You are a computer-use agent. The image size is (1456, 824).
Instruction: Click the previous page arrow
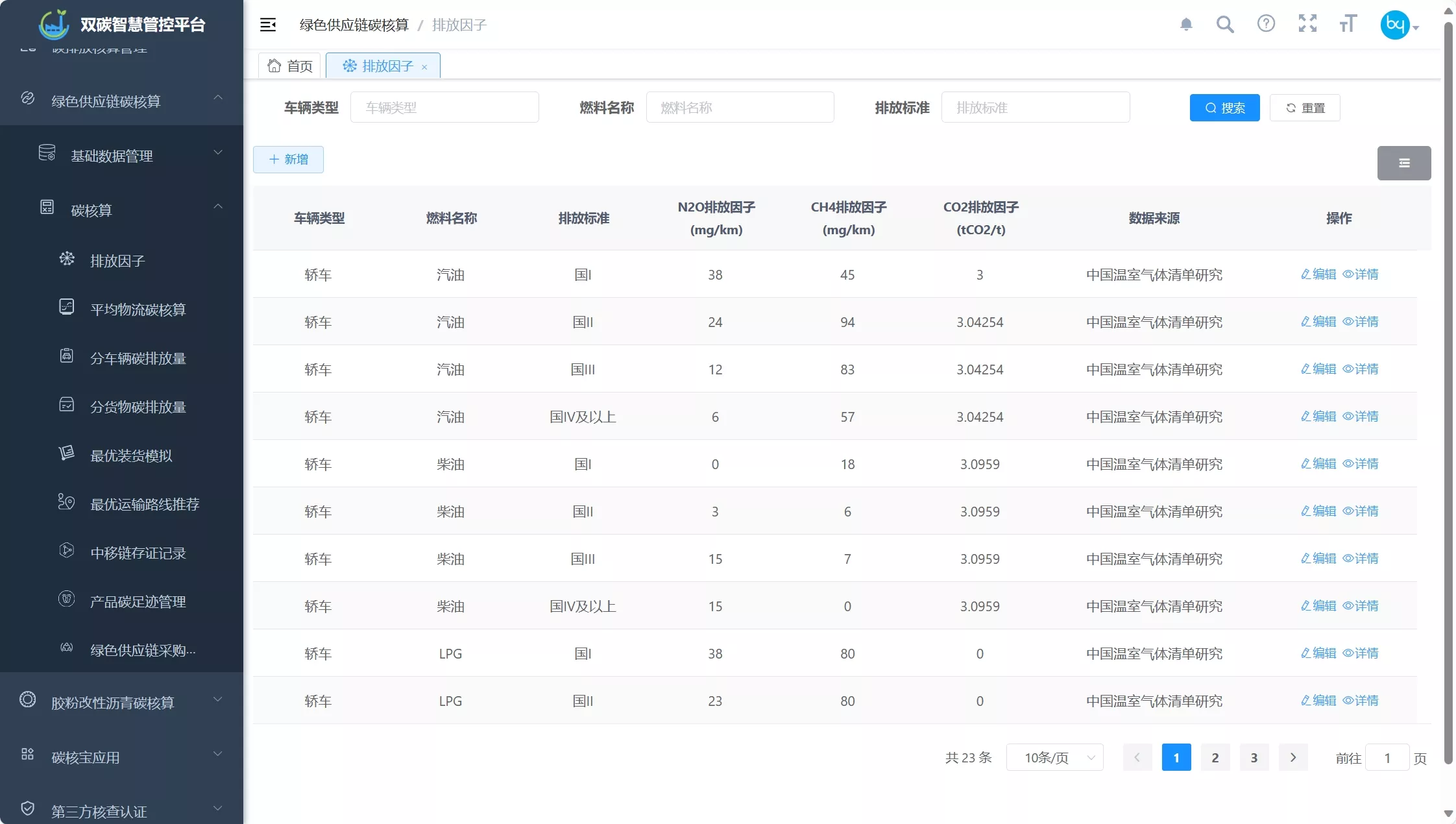coord(1137,758)
